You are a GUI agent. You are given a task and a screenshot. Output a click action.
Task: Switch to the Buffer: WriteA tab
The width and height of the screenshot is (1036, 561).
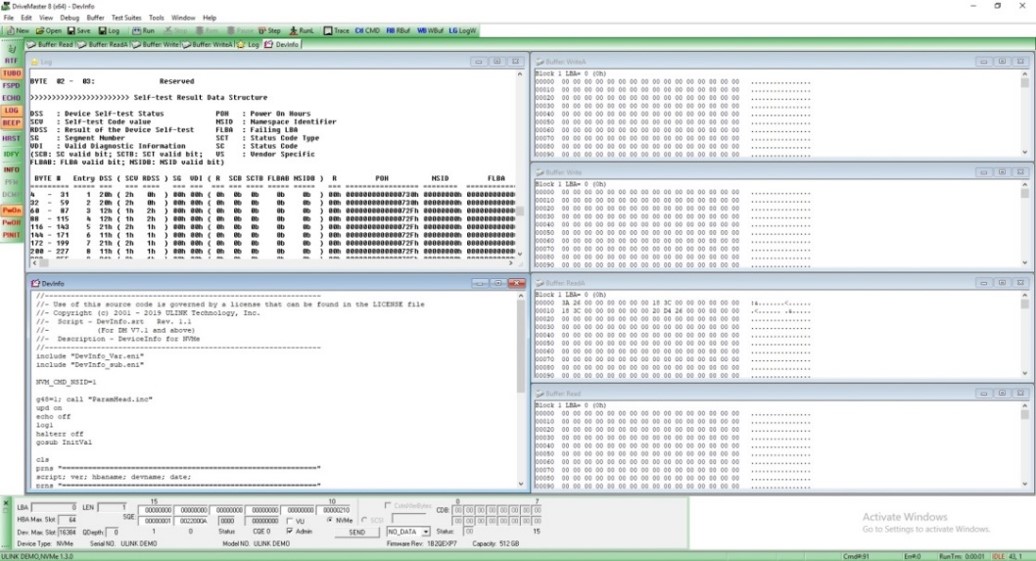point(207,44)
